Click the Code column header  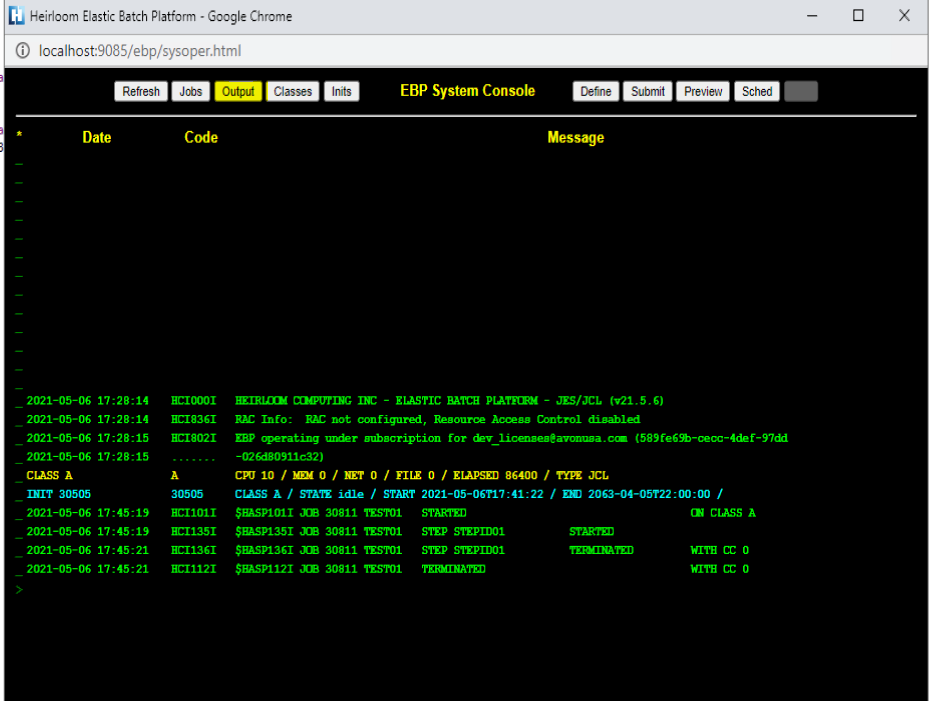click(201, 138)
